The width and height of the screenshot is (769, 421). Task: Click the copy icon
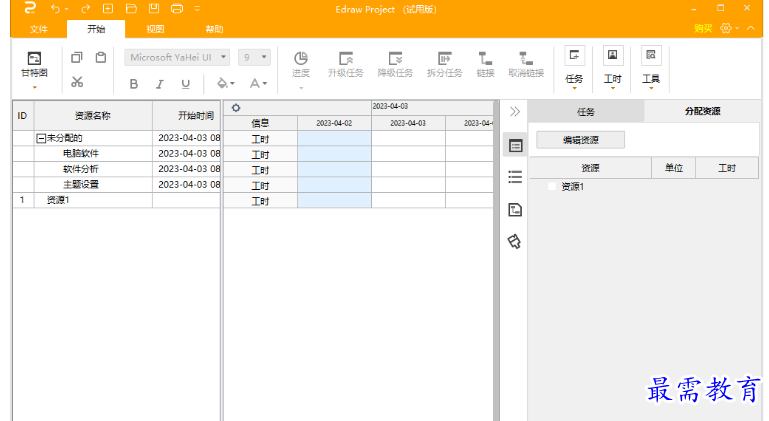tap(77, 57)
